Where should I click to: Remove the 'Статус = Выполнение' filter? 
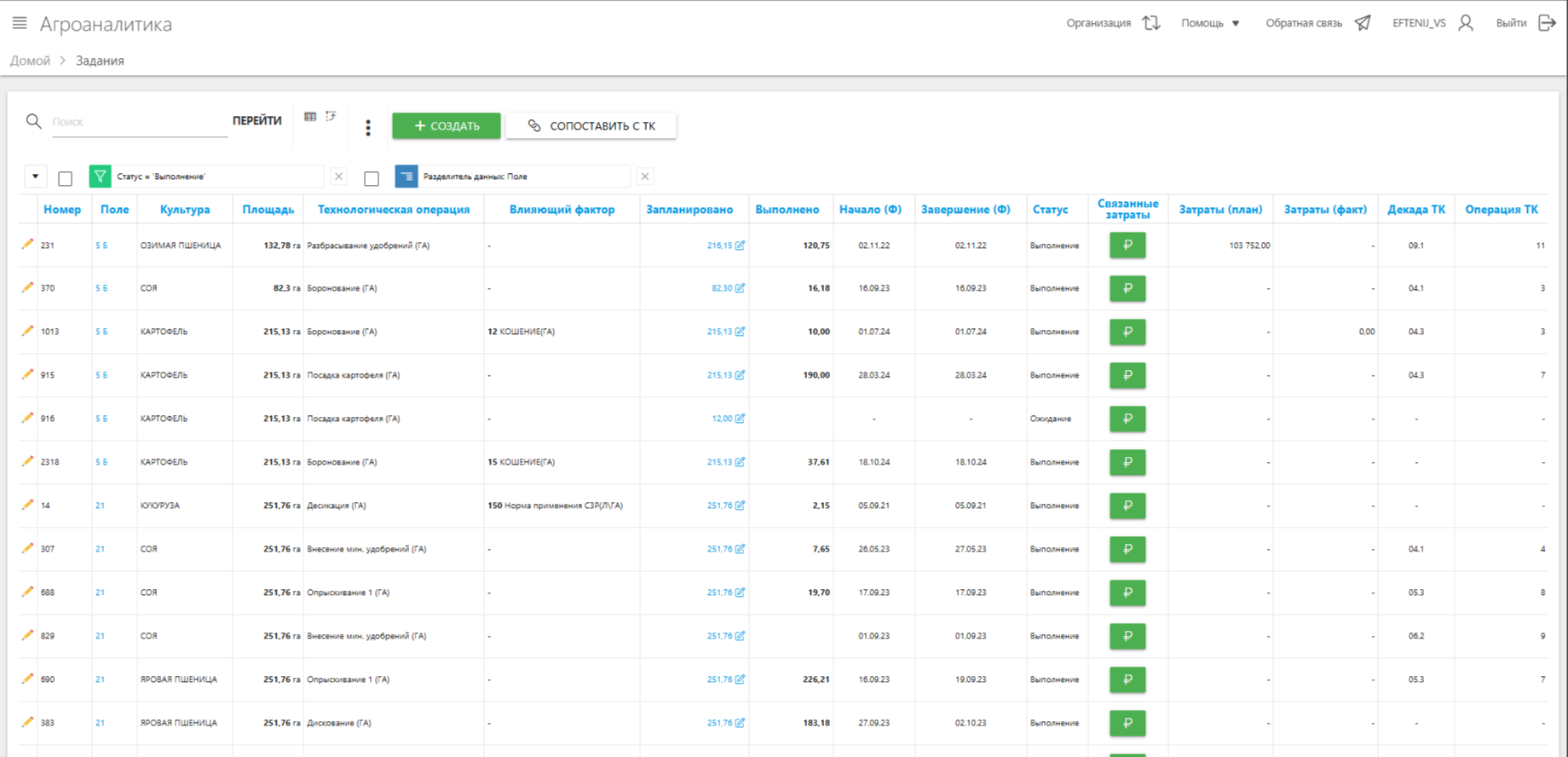click(x=338, y=176)
